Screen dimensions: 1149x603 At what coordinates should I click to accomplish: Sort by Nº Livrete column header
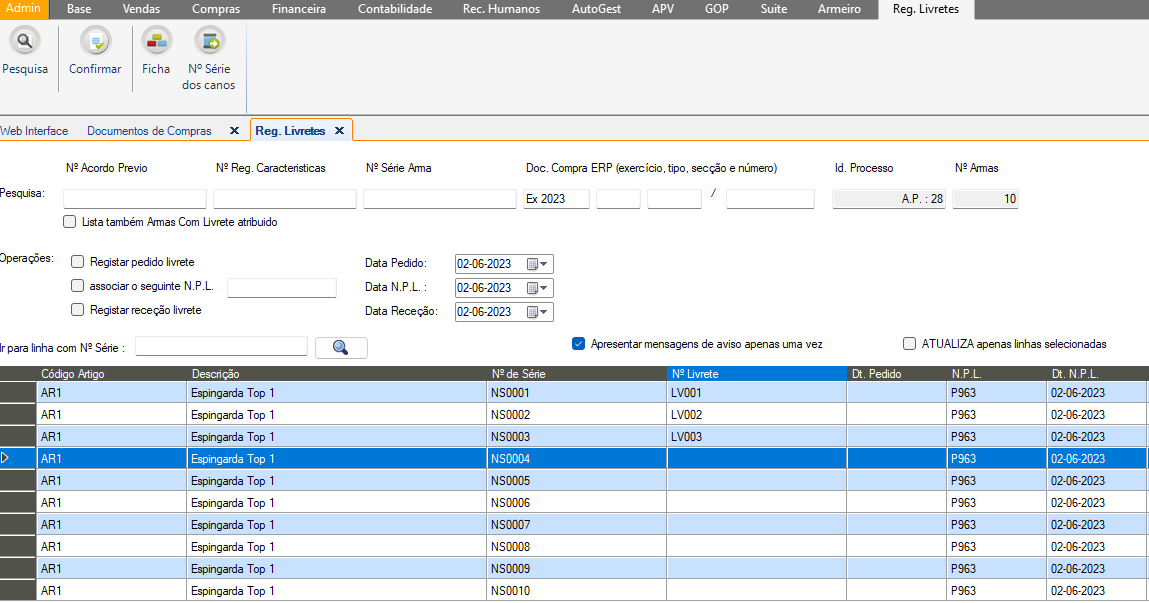756,374
